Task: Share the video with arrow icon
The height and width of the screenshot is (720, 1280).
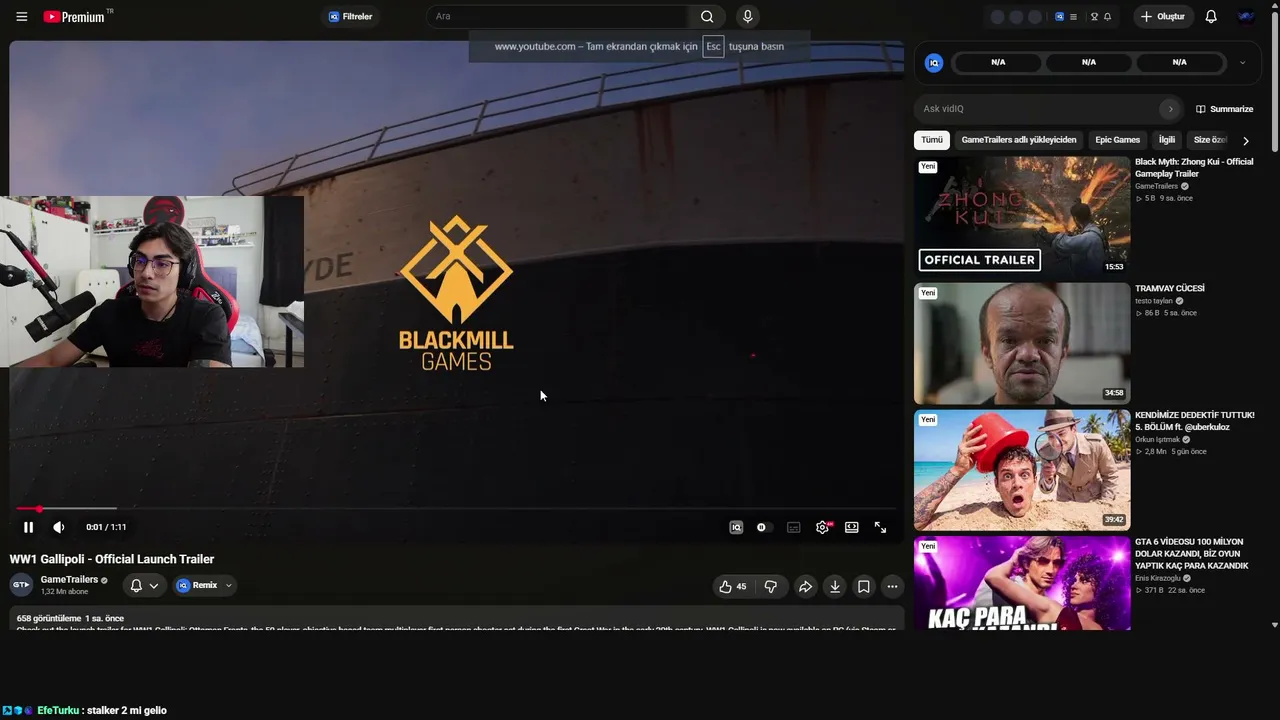Action: coord(805,587)
